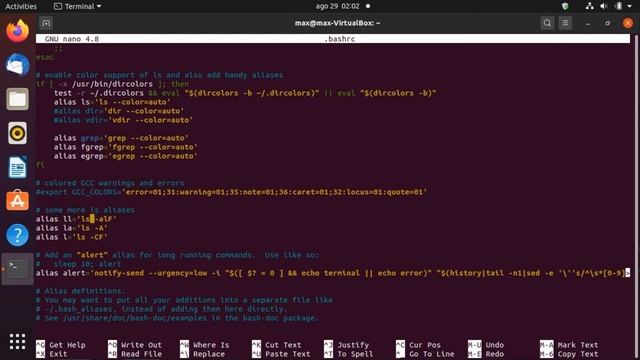Open the clock showing ago 29 02:02
Image resolution: width=640 pixels, height=360 pixels.
coord(337,6)
